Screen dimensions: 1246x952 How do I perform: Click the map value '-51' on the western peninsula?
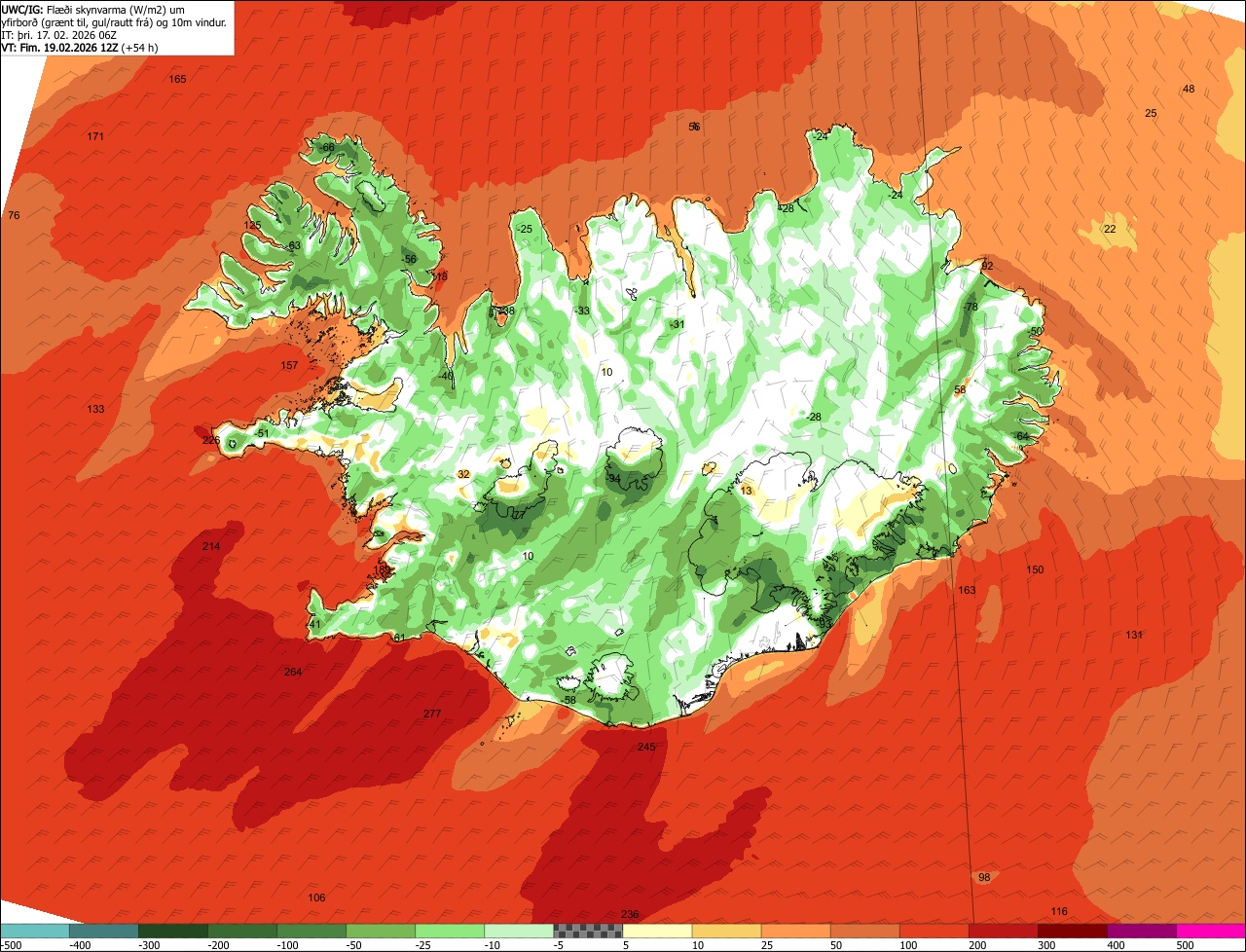coord(261,433)
